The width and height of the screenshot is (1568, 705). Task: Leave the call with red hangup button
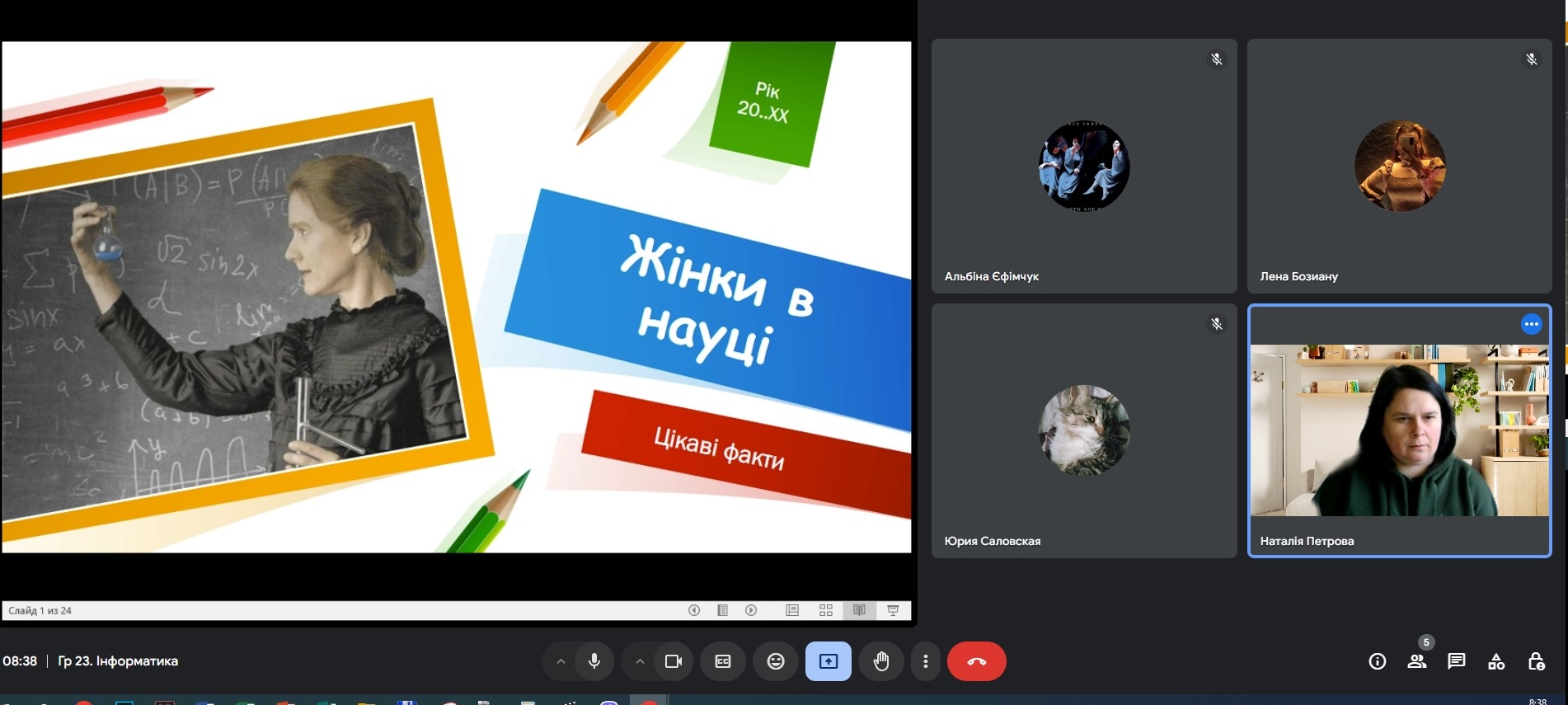(x=977, y=661)
